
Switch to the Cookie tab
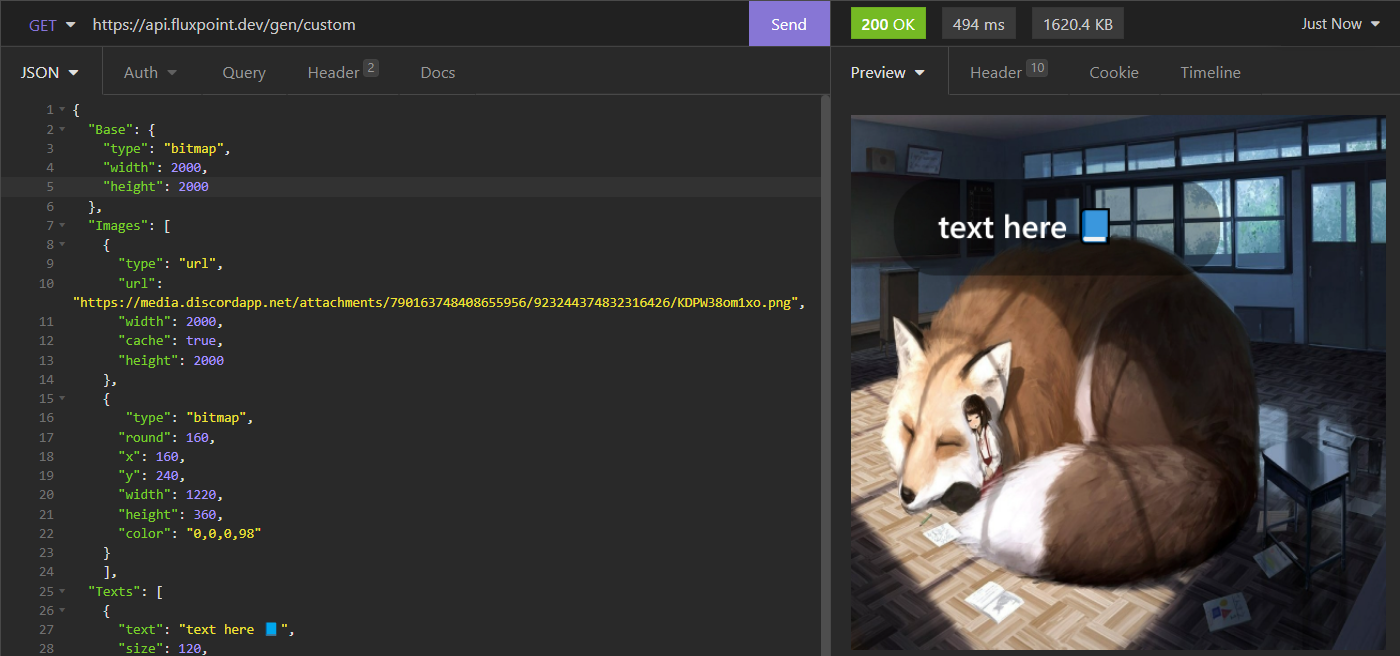pyautogui.click(x=1114, y=73)
